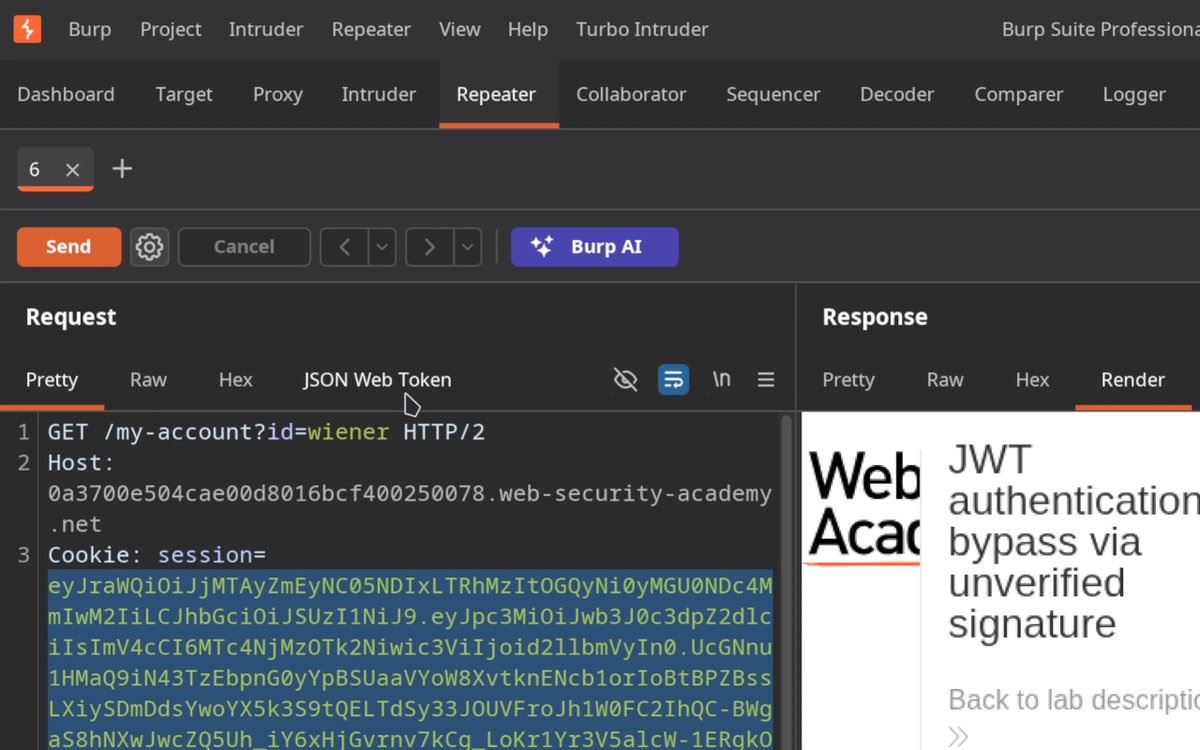Click the Host header line
1200x750 pixels.
click(x=410, y=493)
